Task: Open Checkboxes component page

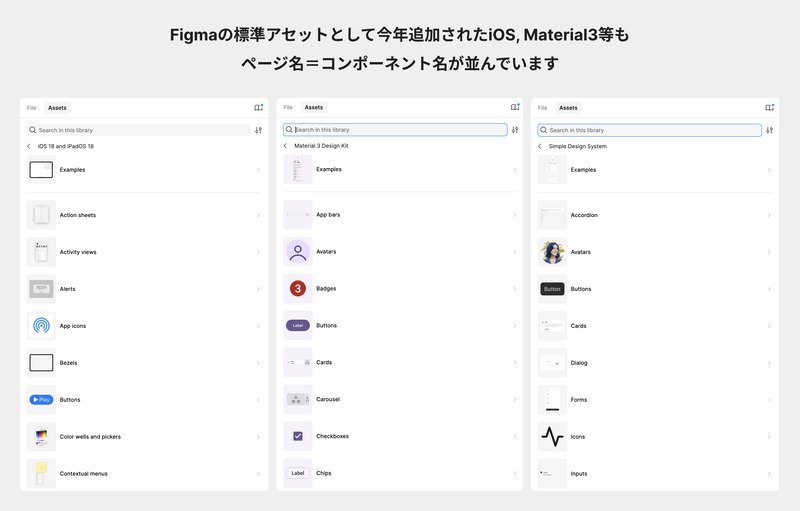Action: click(x=401, y=436)
